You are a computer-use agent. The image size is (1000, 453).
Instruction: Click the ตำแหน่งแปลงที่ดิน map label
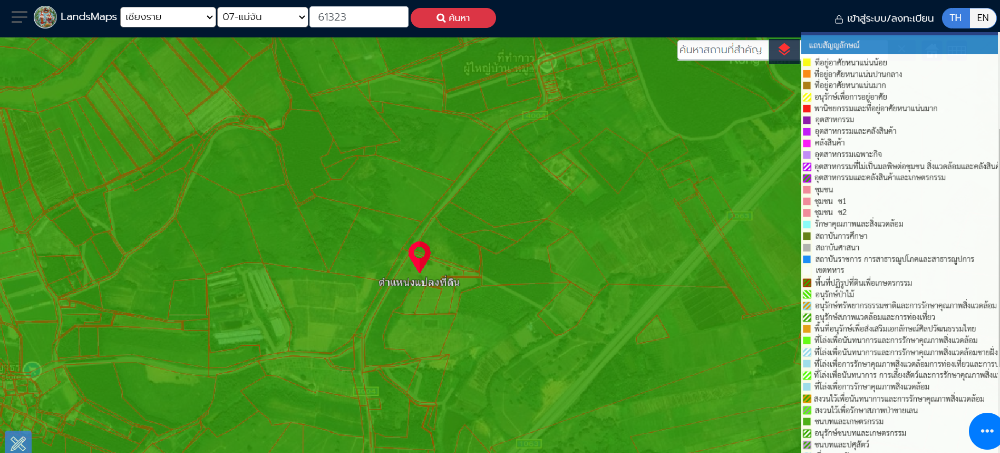[419, 281]
